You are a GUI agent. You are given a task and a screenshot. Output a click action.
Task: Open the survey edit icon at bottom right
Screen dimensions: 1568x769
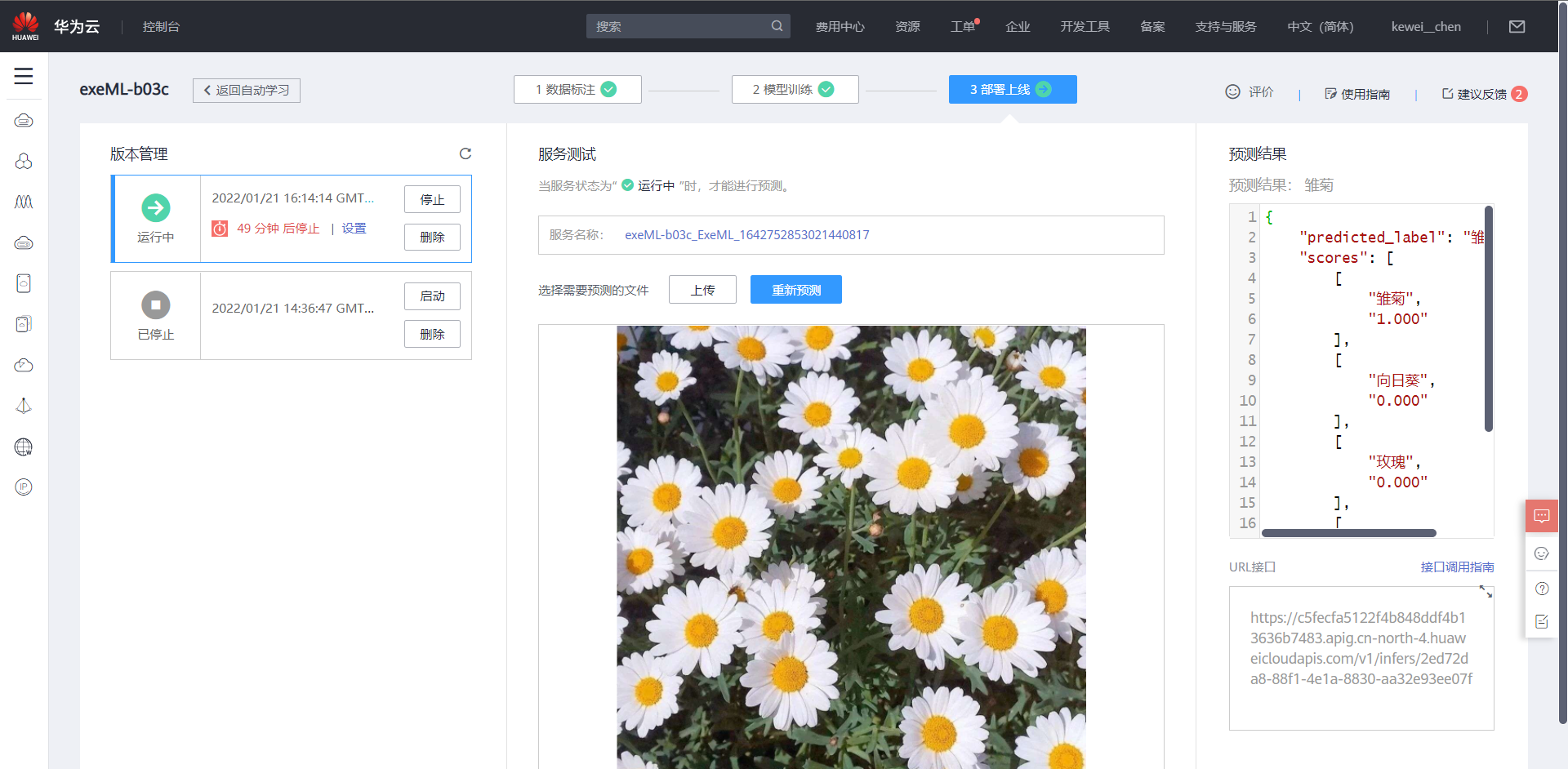pyautogui.click(x=1543, y=621)
